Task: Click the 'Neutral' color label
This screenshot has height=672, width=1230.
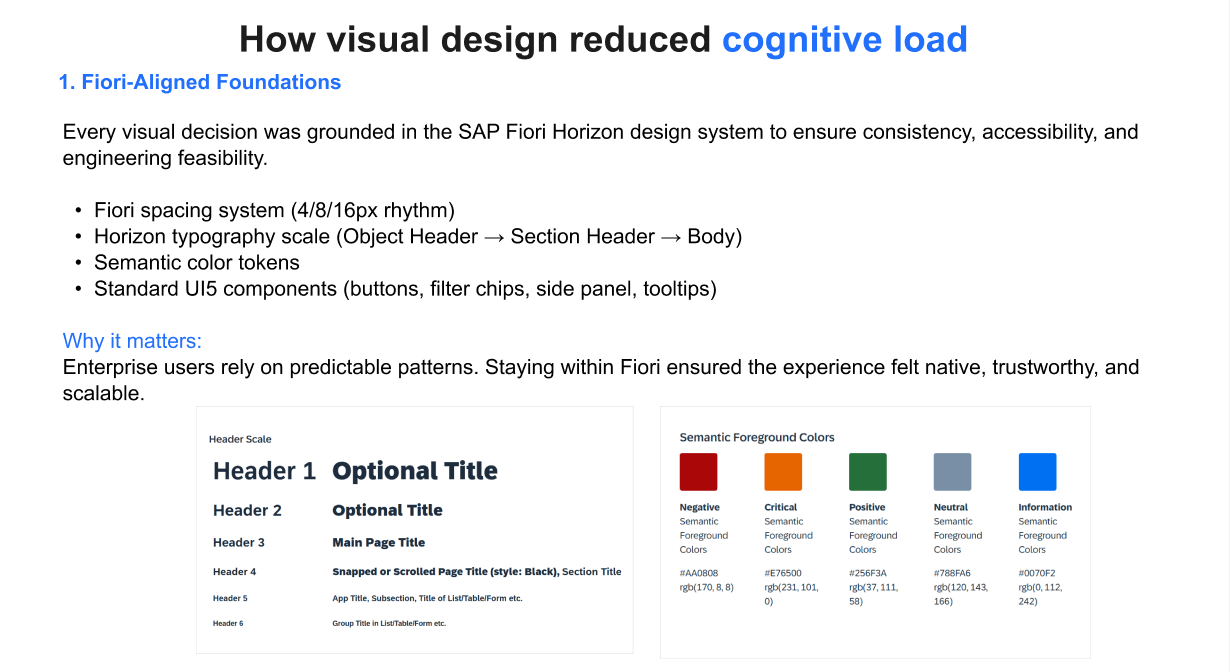Action: (x=950, y=507)
